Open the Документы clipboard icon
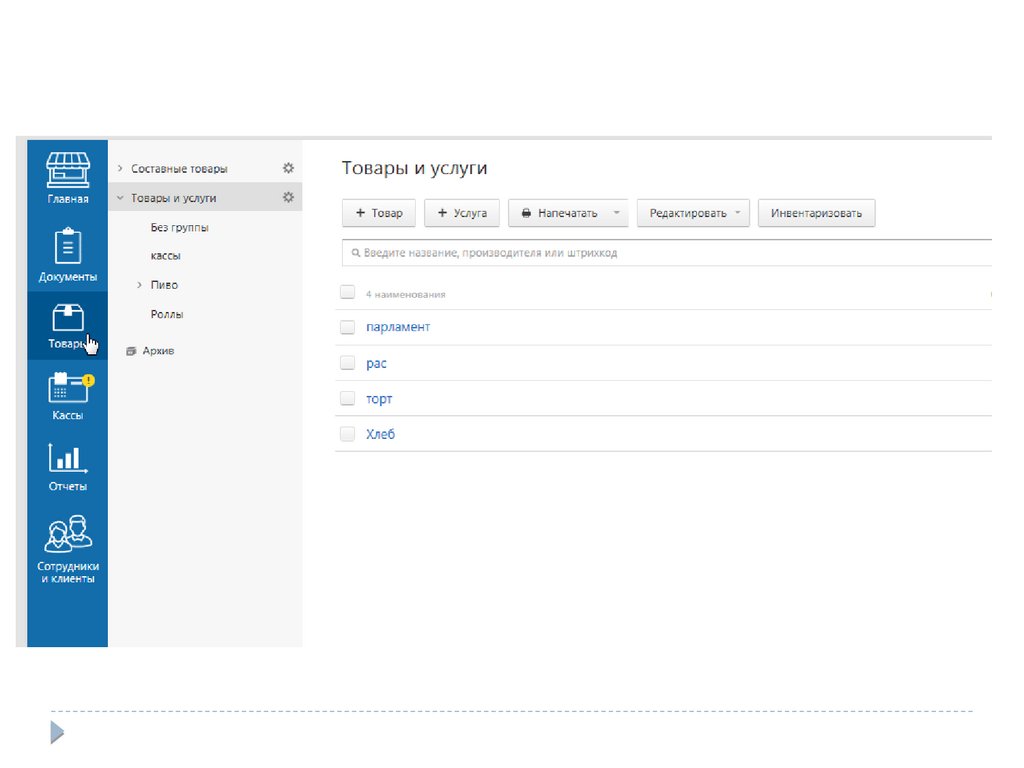The image size is (1024, 768). [68, 246]
